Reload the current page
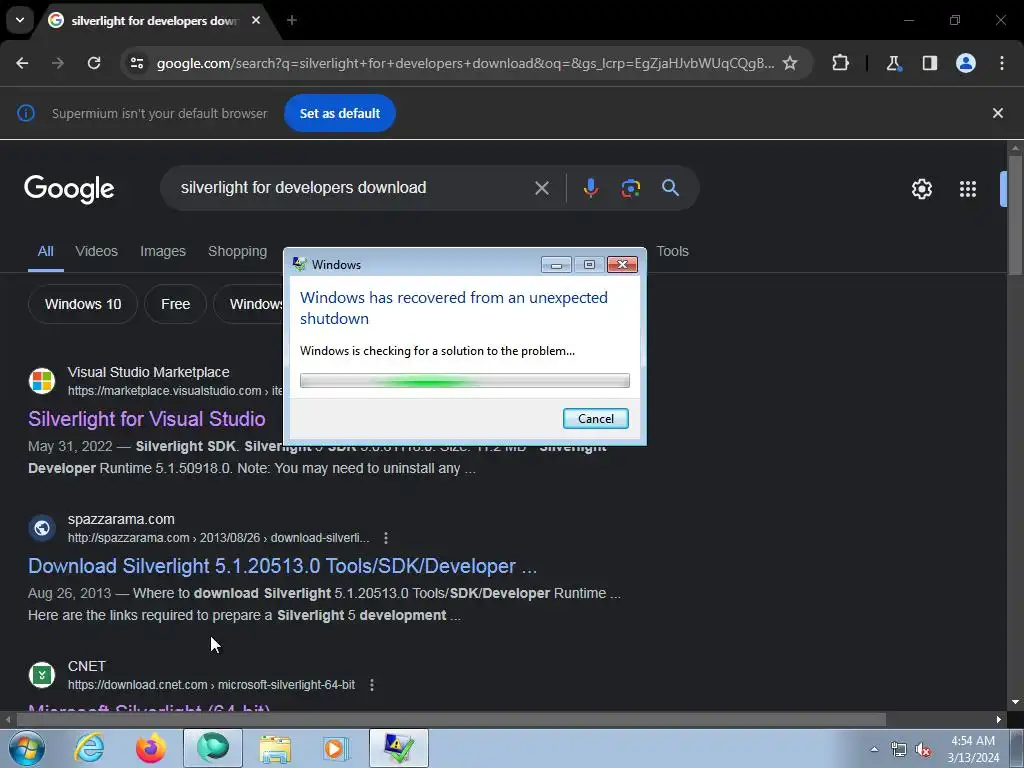This screenshot has height=768, width=1024. click(x=94, y=63)
